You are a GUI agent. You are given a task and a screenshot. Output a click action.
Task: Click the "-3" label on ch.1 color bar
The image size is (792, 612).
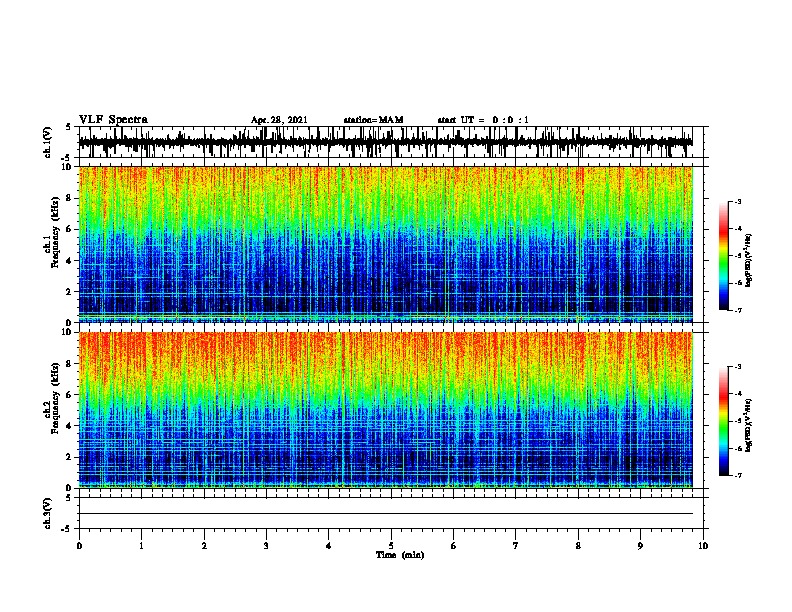point(738,201)
